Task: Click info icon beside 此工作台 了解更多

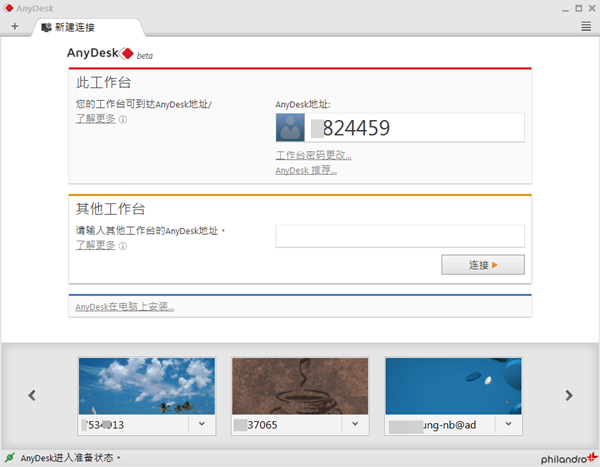Action: 123,119
